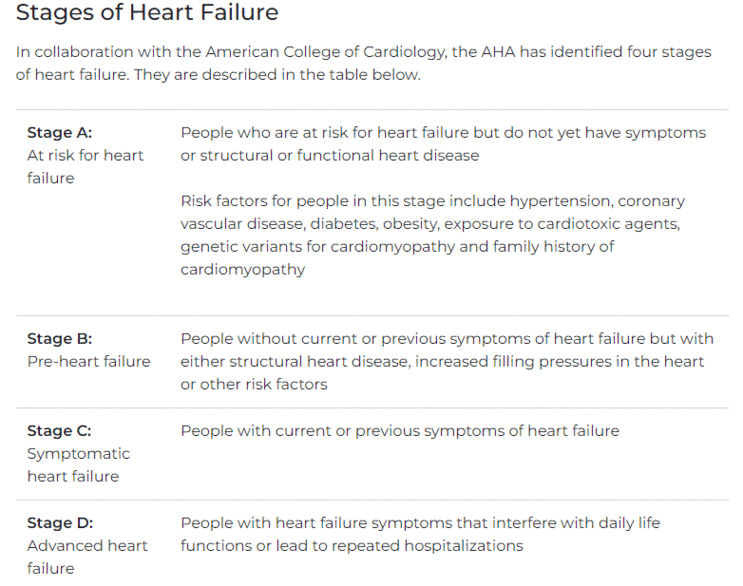743x586 pixels.
Task: Select the "Stage D:" label
Action: click(60, 523)
